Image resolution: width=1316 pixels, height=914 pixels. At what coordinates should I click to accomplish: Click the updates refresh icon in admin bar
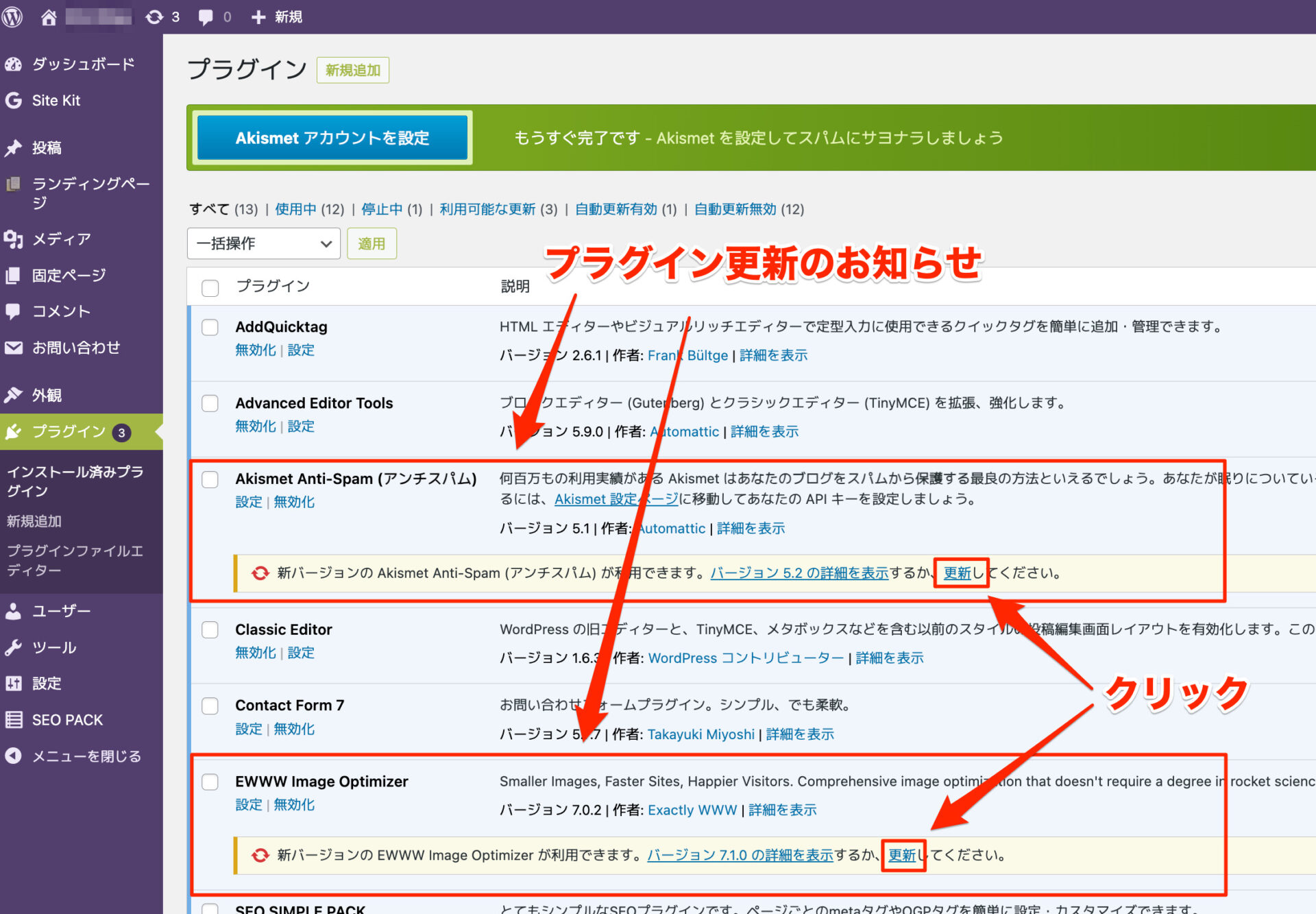(x=154, y=16)
